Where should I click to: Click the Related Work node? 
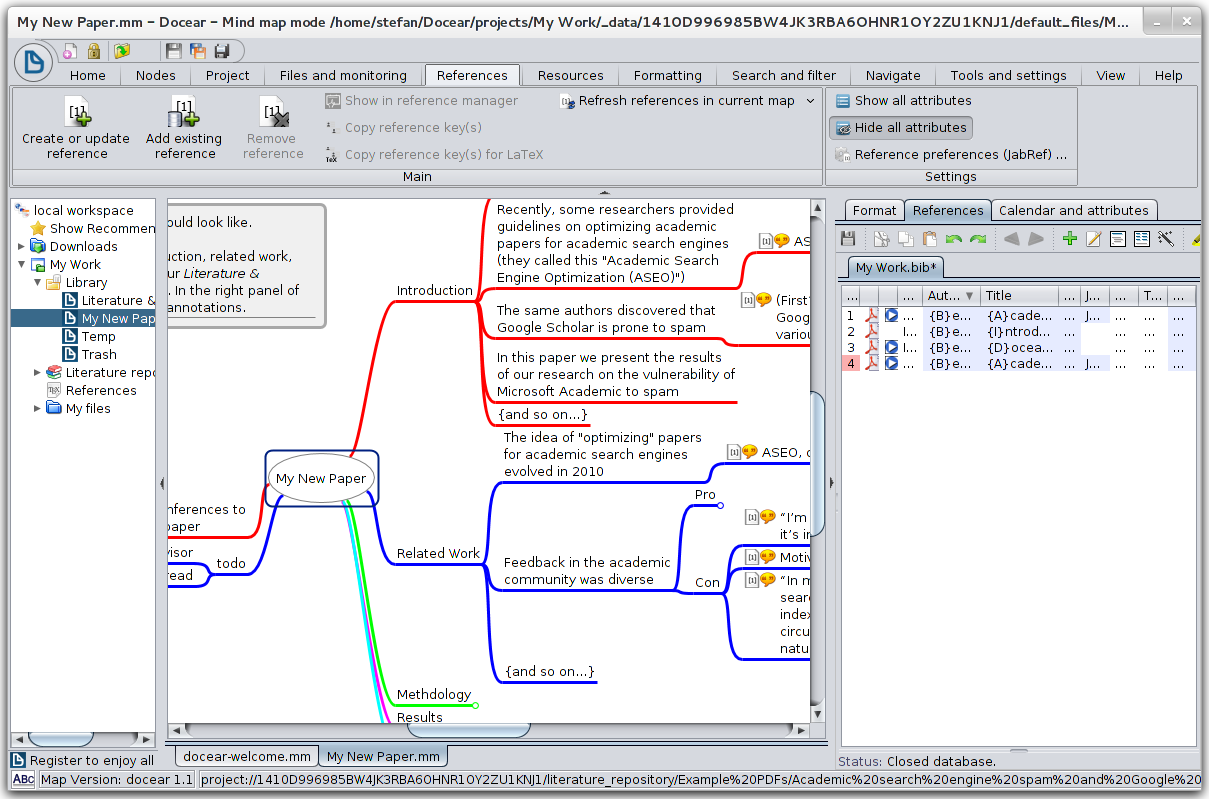438,553
